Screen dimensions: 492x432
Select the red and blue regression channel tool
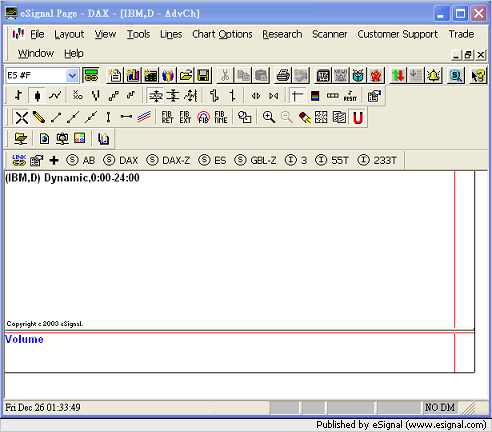(x=144, y=117)
